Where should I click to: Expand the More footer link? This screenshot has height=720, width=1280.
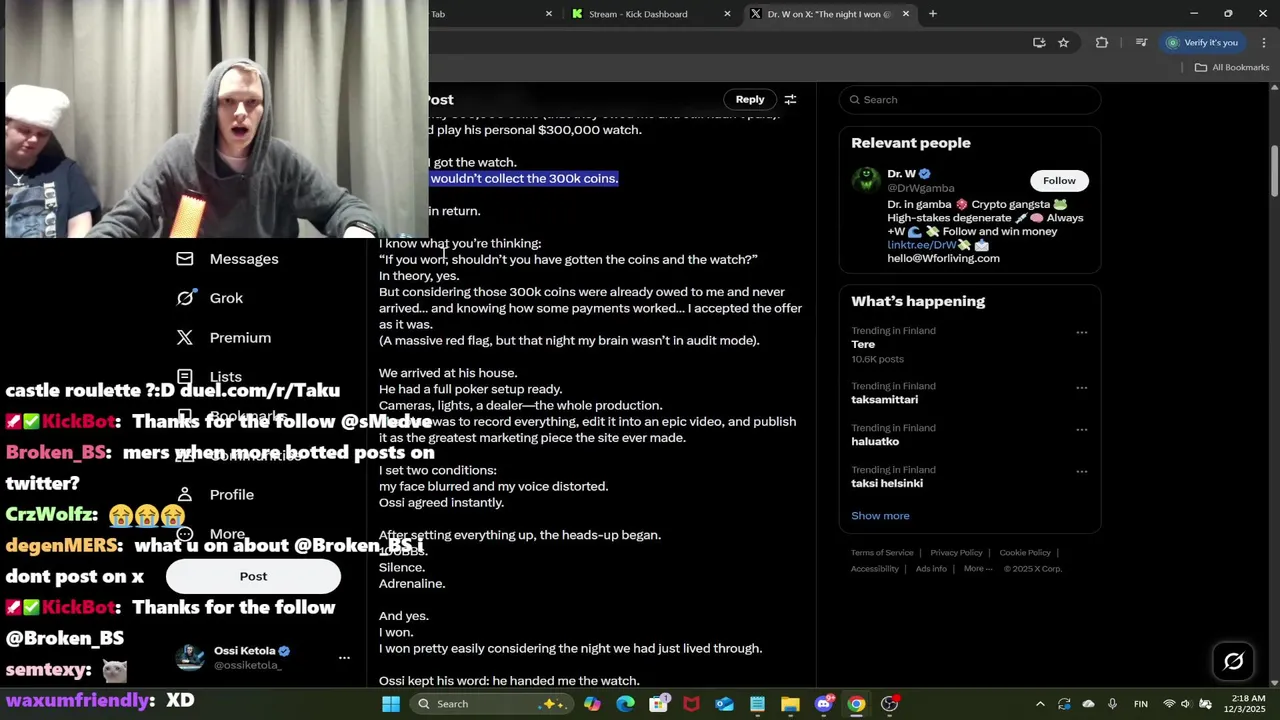coord(978,569)
